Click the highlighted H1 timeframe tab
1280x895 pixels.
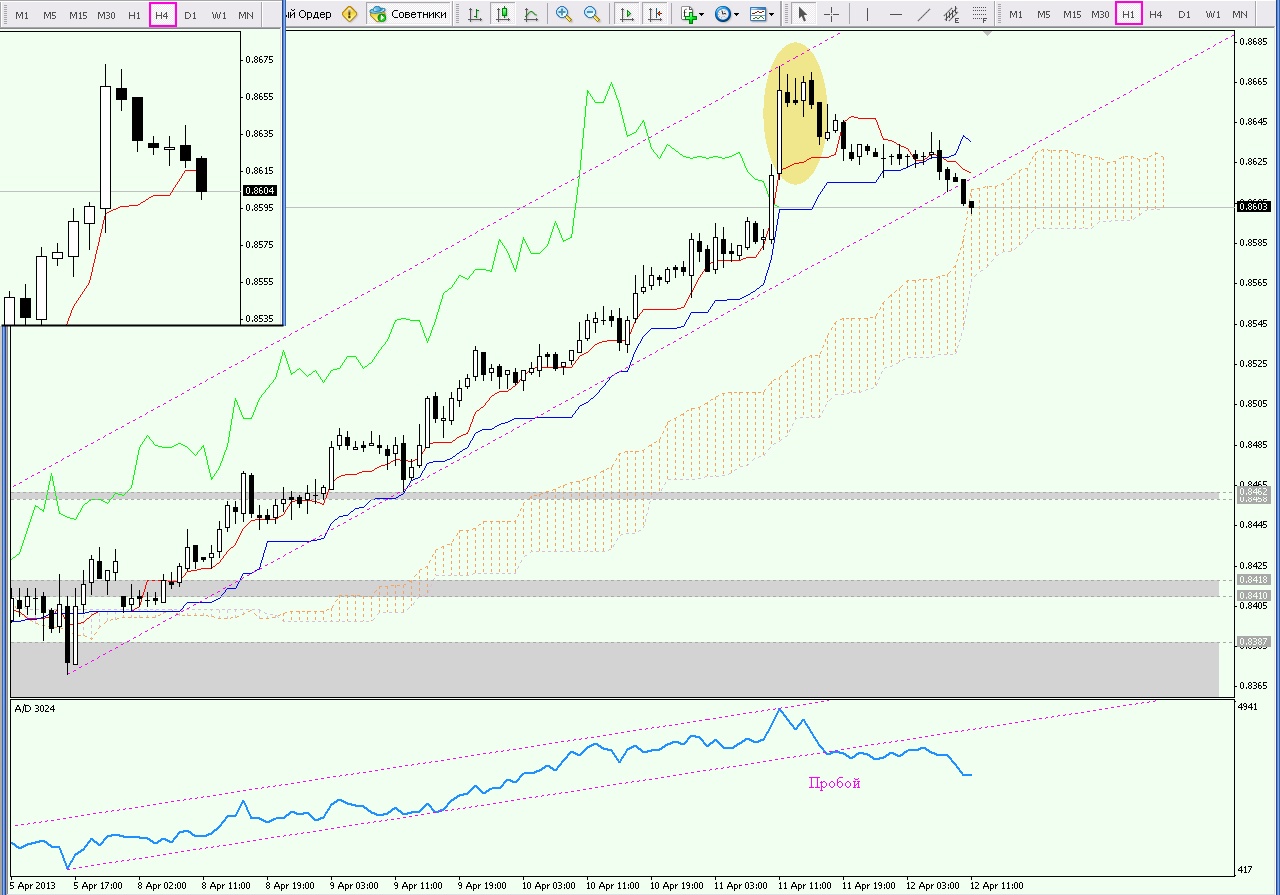1128,14
